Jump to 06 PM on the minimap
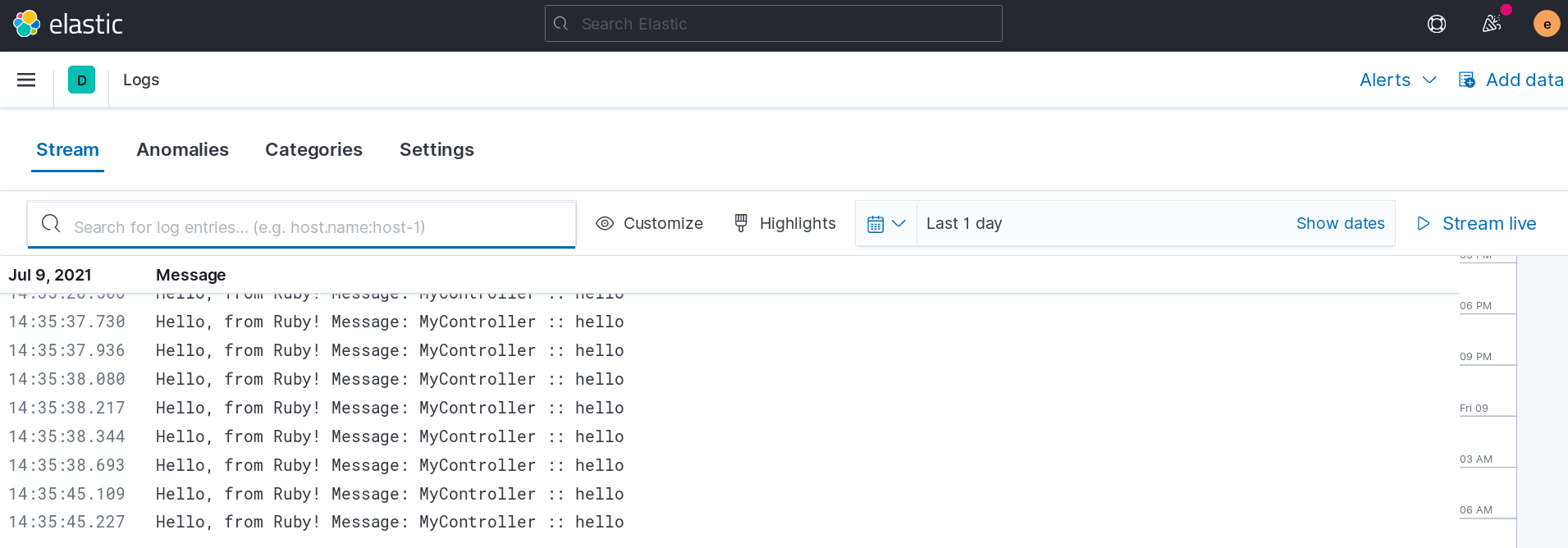 click(x=1475, y=306)
